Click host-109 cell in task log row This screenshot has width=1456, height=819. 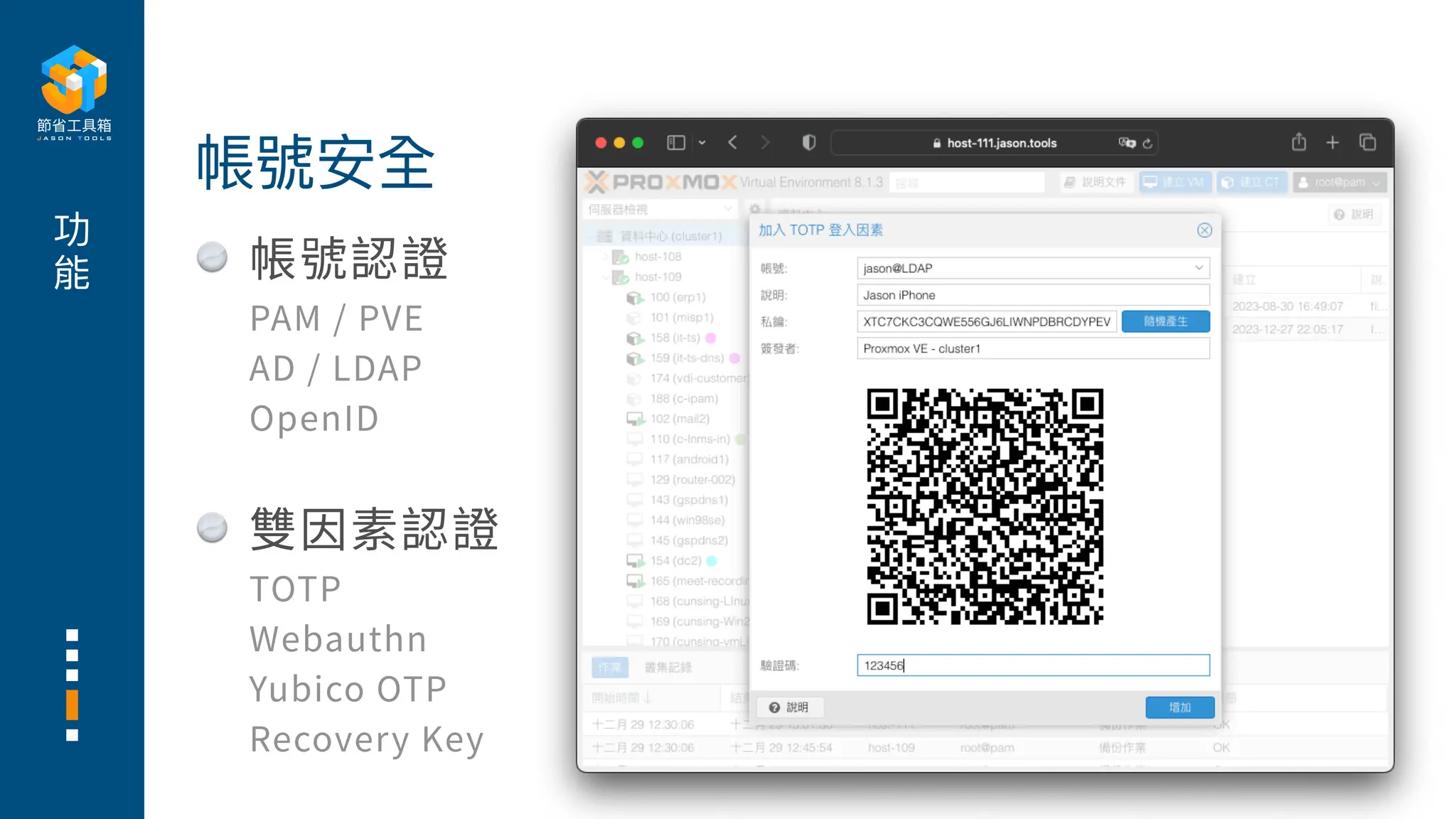pyautogui.click(x=892, y=748)
